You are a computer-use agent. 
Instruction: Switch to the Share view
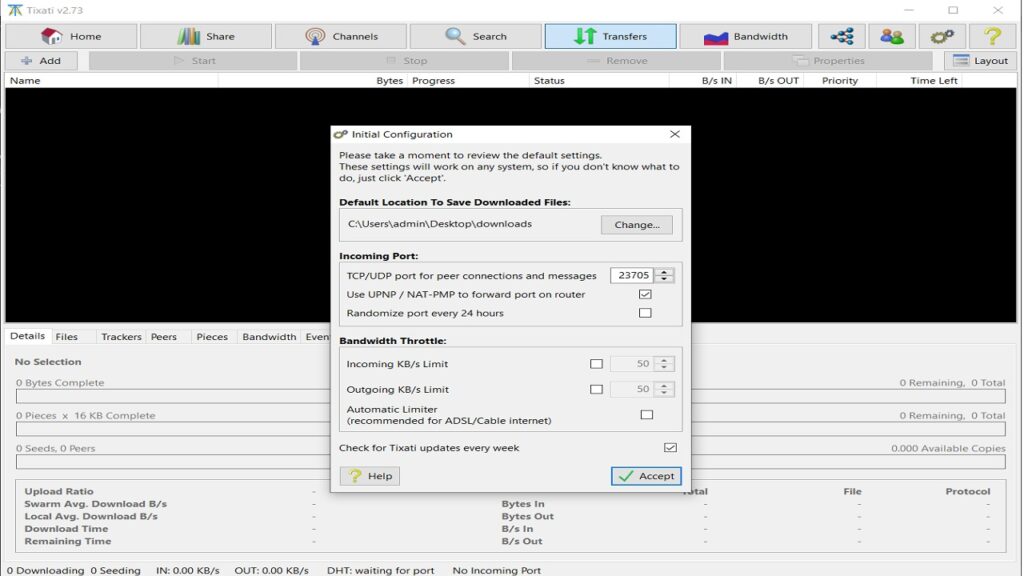206,36
